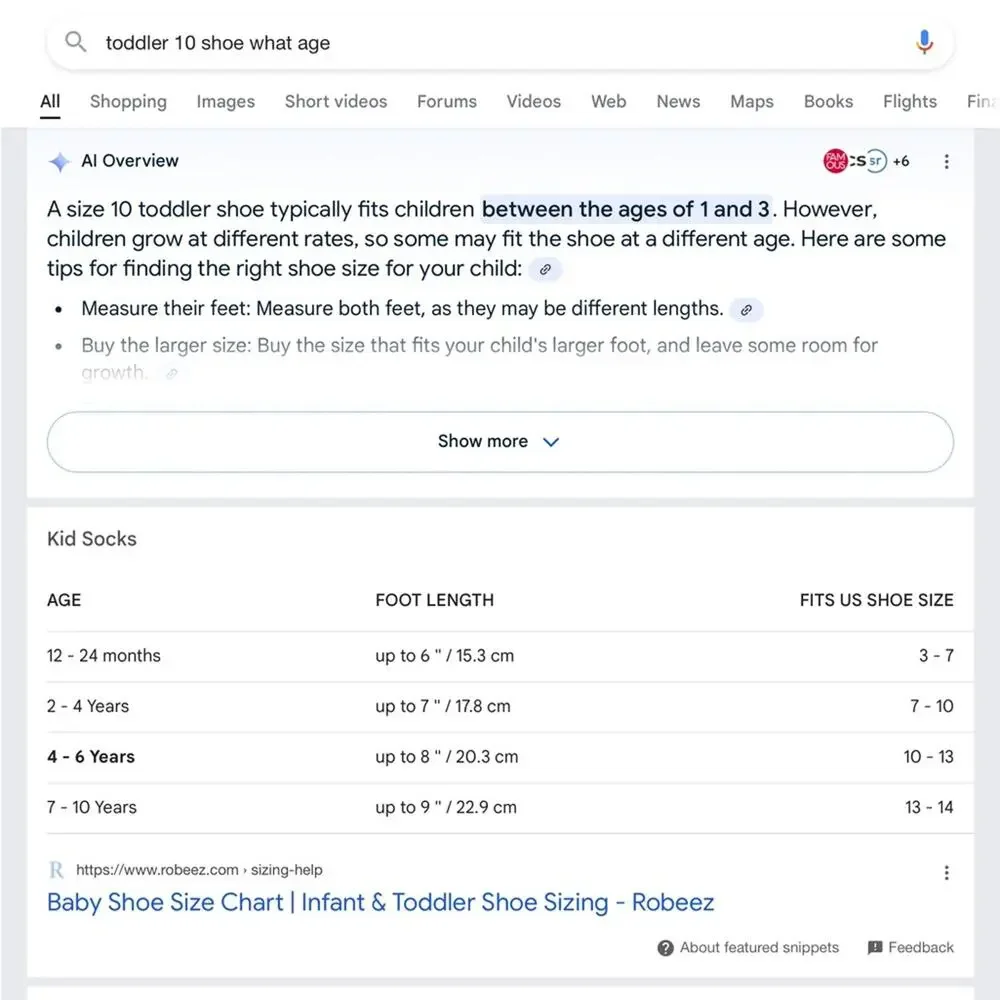Click the AI Overview sparkle icon
This screenshot has width=1000, height=1000.
(x=59, y=161)
